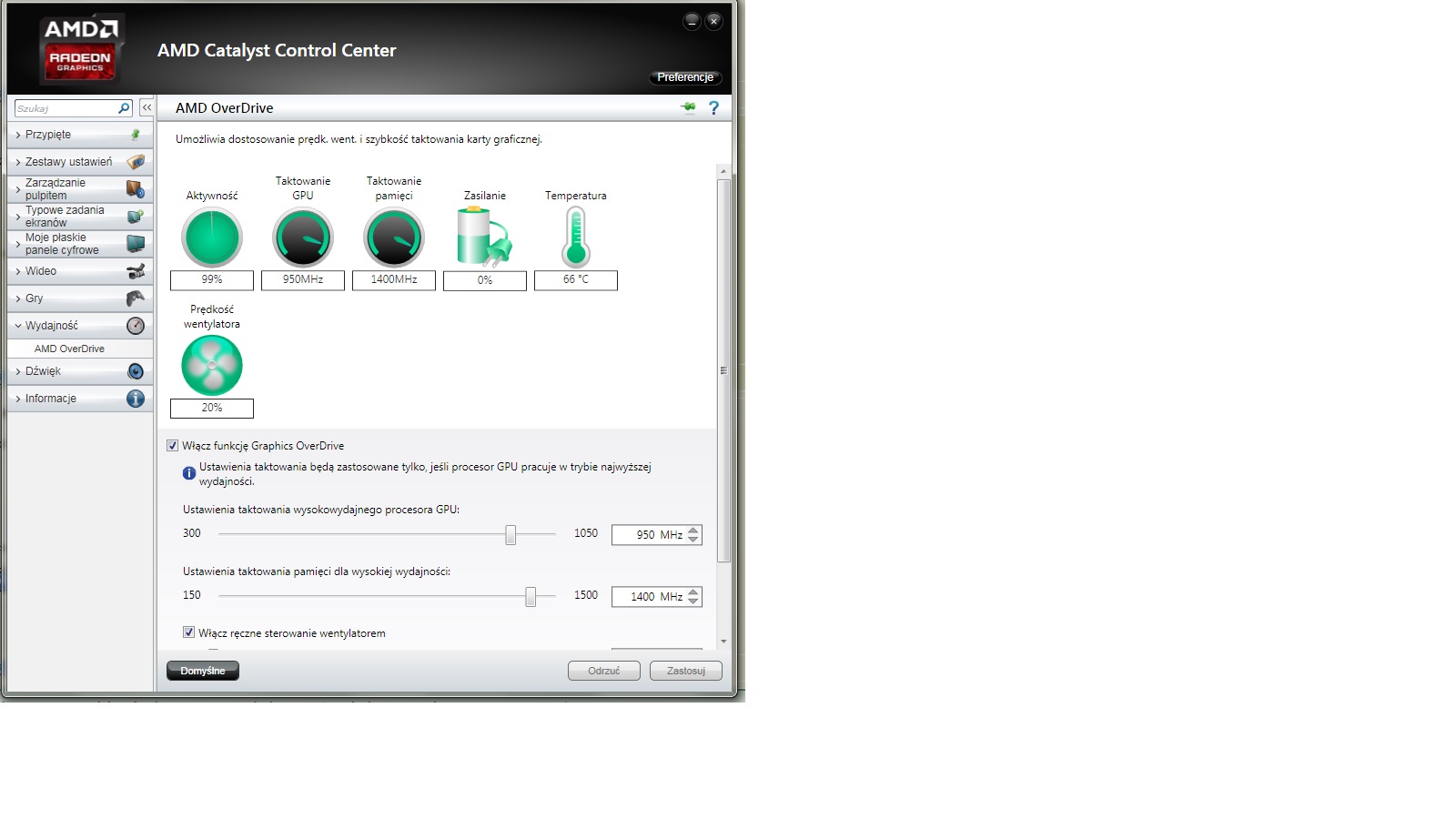Screen dimensions: 1456x819
Task: Click the Temperatura thermometer icon
Action: click(x=576, y=237)
